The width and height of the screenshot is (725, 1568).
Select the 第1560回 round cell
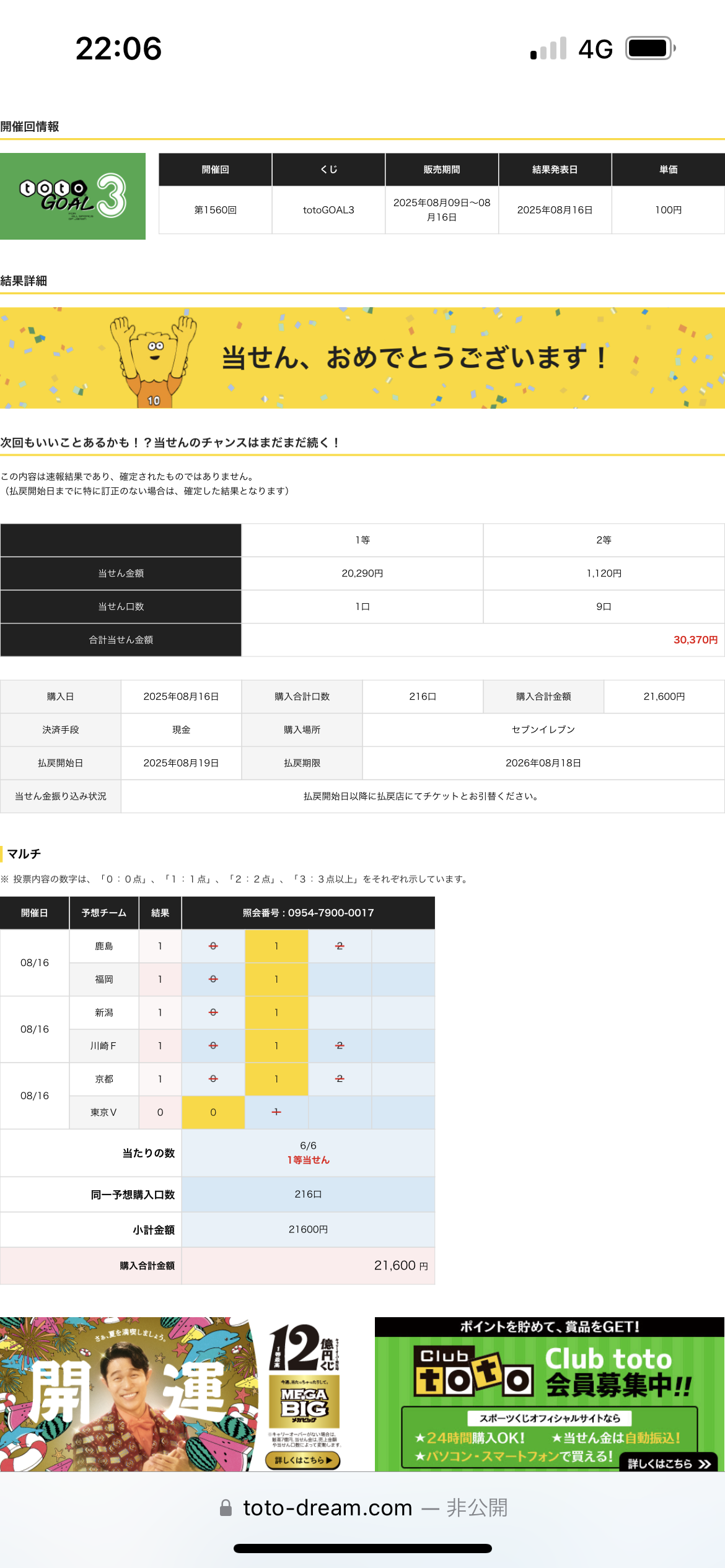pyautogui.click(x=215, y=210)
